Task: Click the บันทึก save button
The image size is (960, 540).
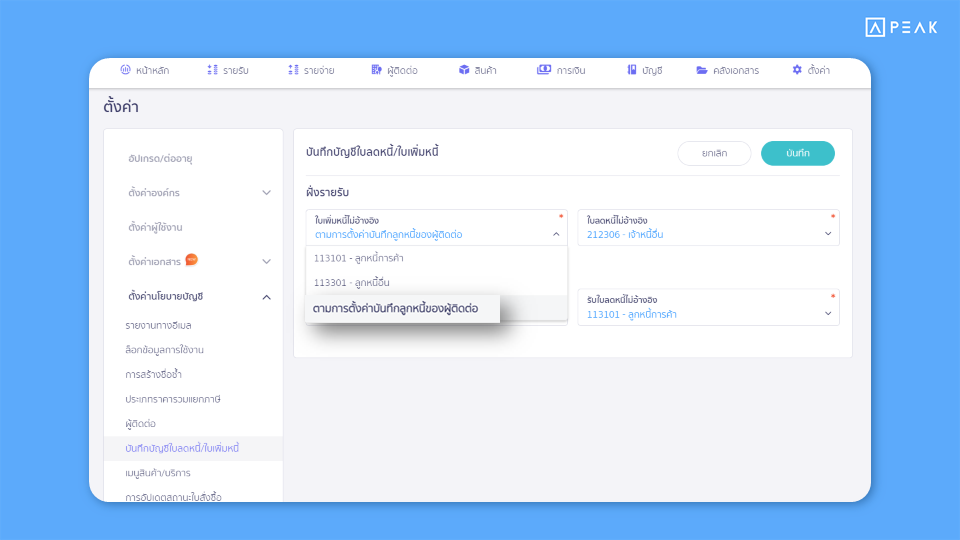Action: 798,153
